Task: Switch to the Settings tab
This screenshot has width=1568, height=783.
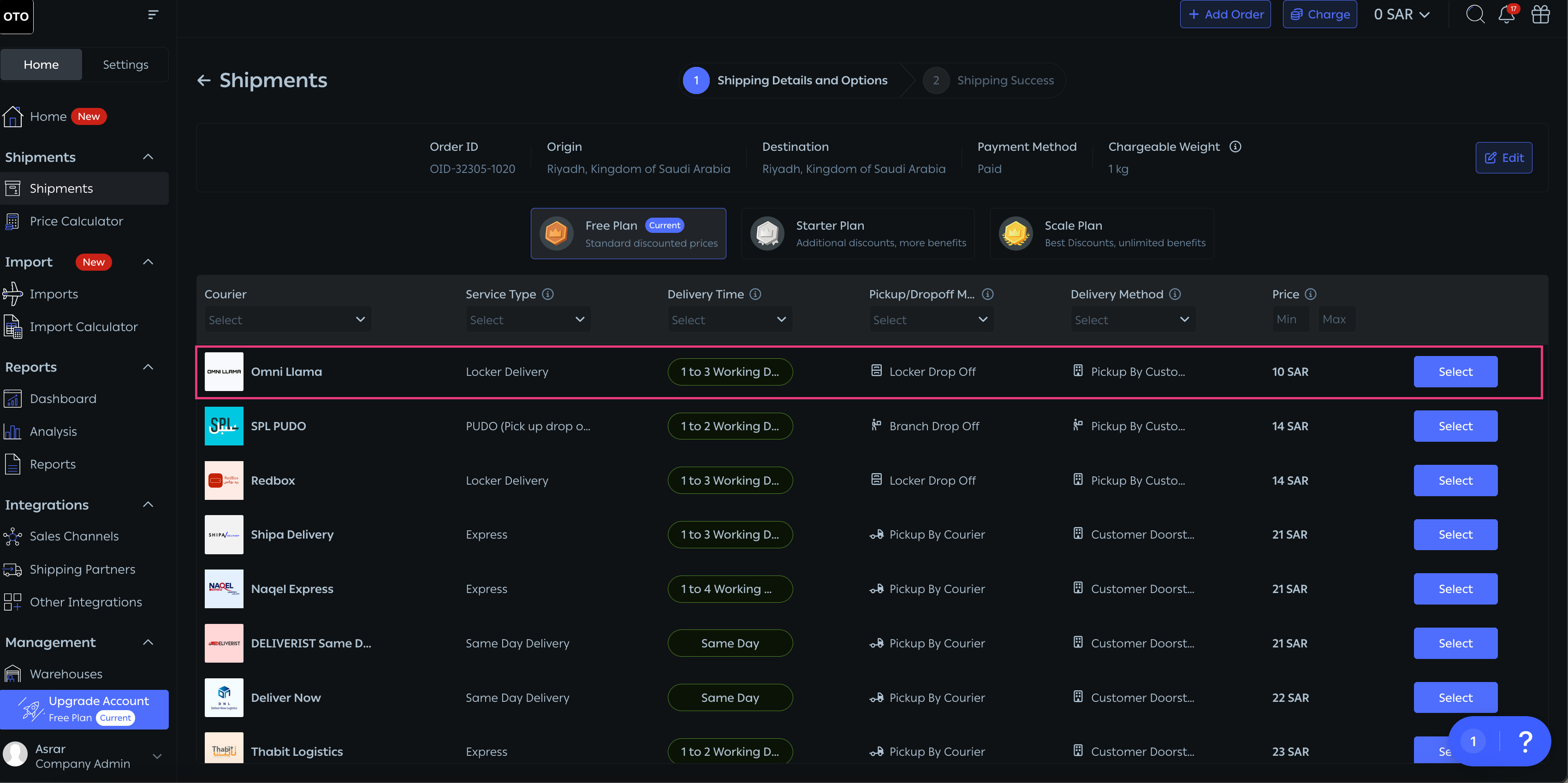Action: (x=125, y=65)
